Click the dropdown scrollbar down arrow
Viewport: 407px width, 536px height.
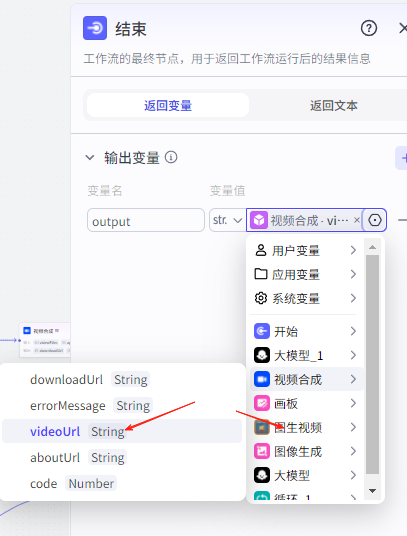click(372, 491)
